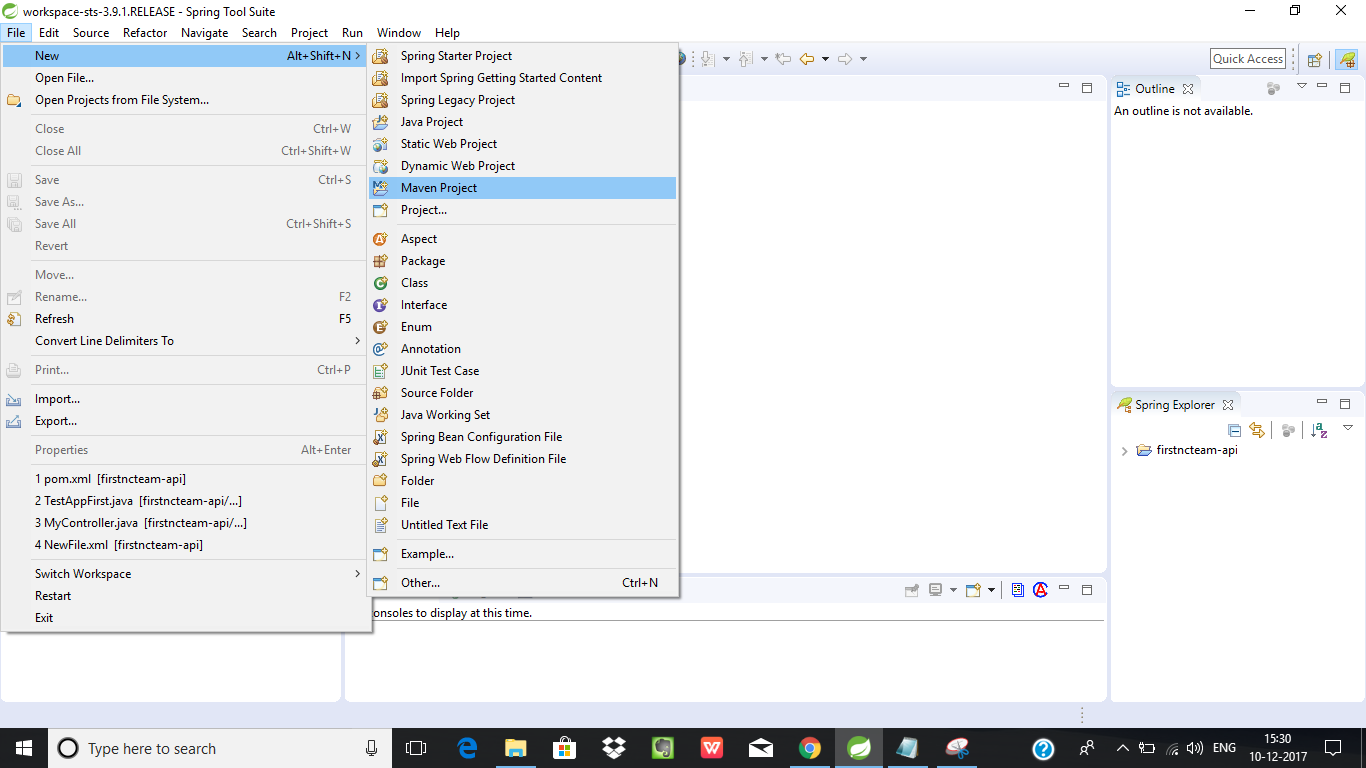
Task: Open a new console in the Console view
Action: click(971, 589)
